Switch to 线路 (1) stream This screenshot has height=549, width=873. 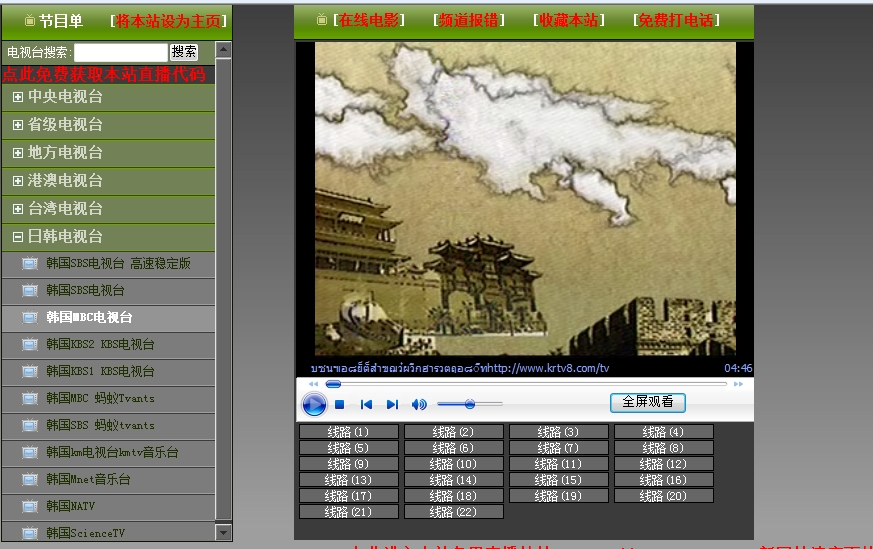tap(349, 432)
